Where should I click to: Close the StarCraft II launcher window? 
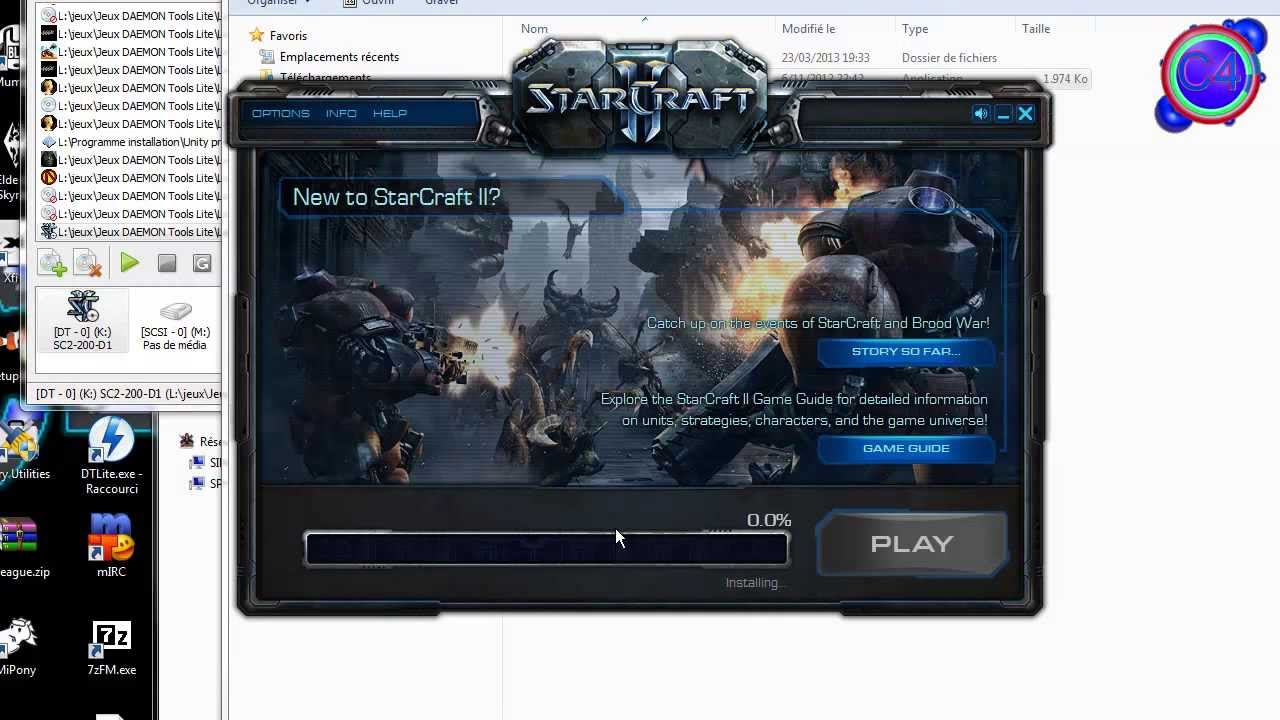[1025, 114]
